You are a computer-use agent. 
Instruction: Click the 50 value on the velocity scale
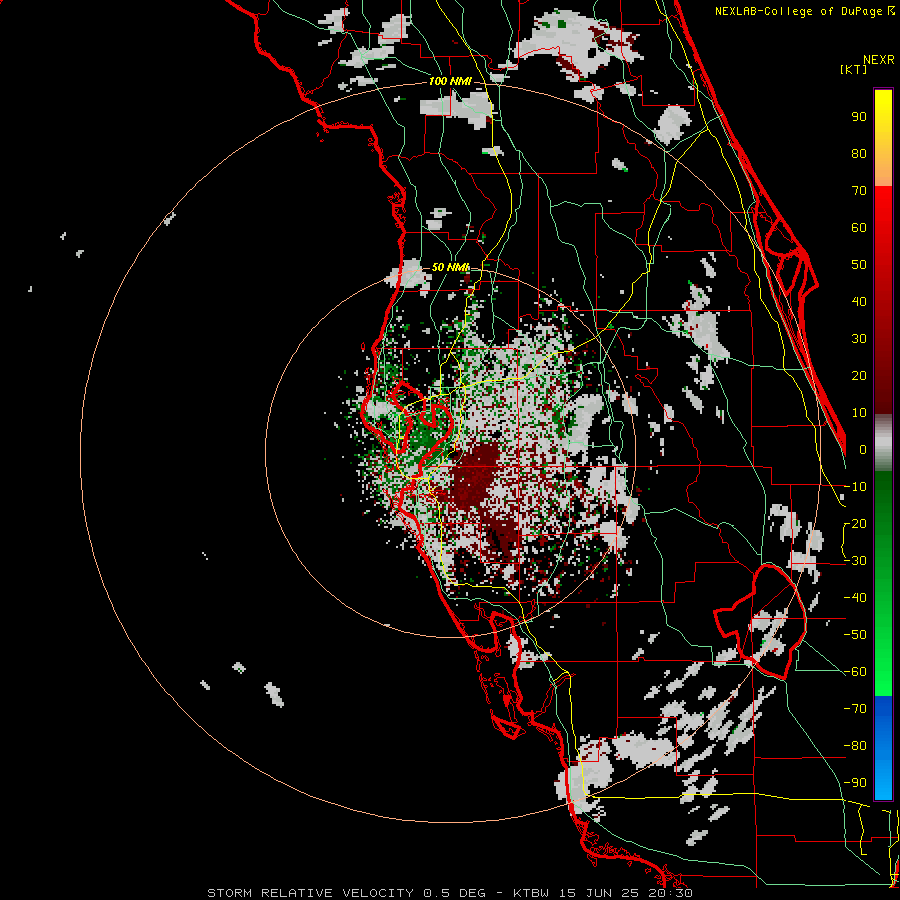click(x=859, y=265)
